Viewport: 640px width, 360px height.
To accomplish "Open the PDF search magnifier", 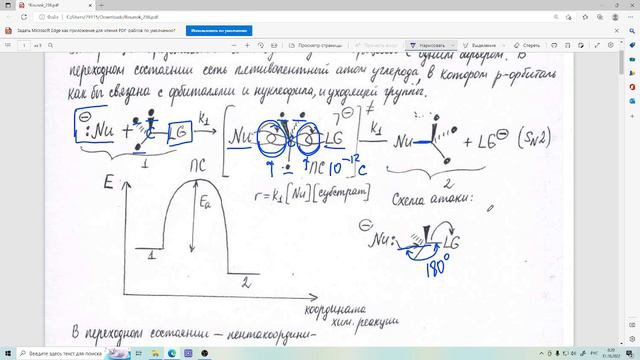I will (x=51, y=45).
